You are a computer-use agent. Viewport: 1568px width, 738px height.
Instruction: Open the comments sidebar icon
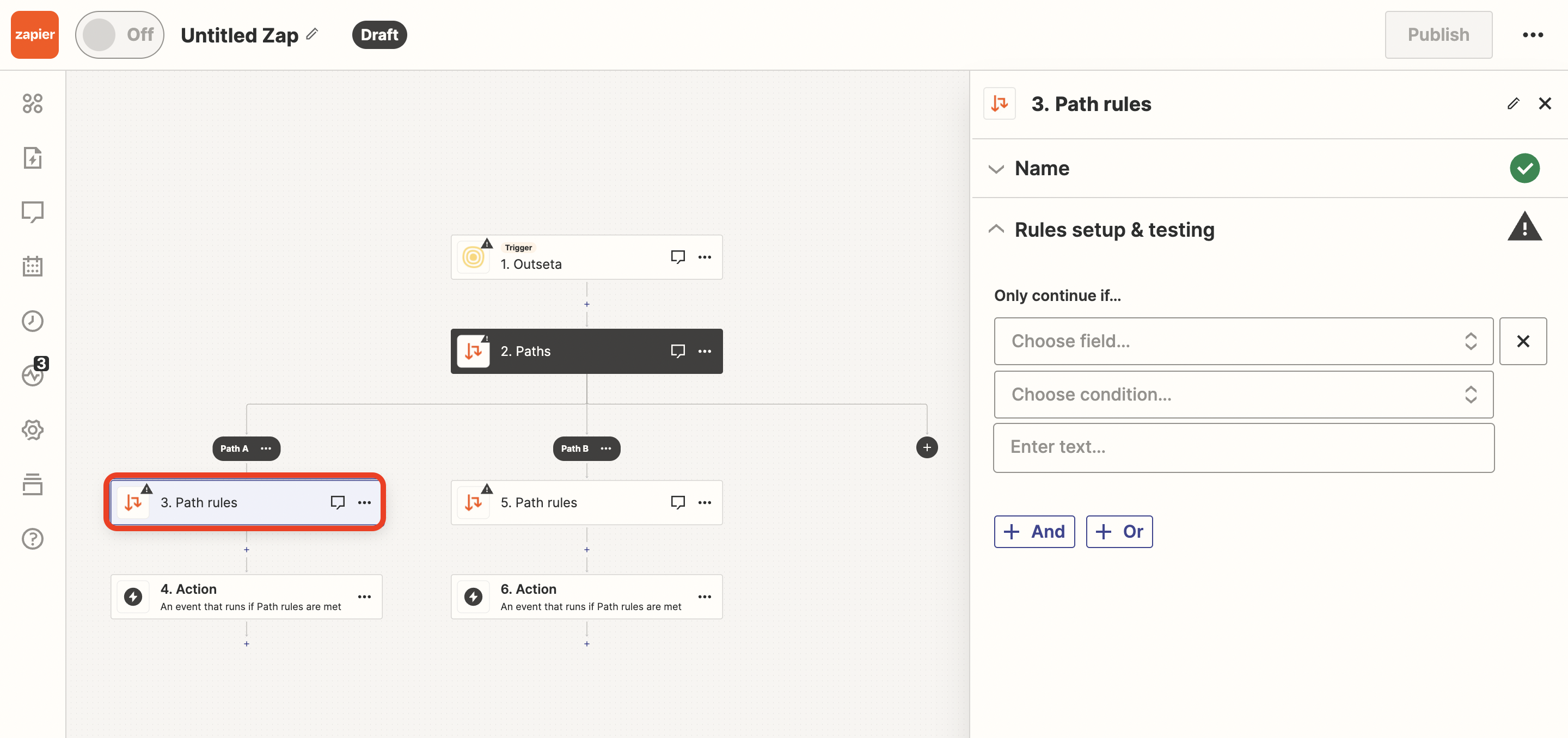point(32,212)
